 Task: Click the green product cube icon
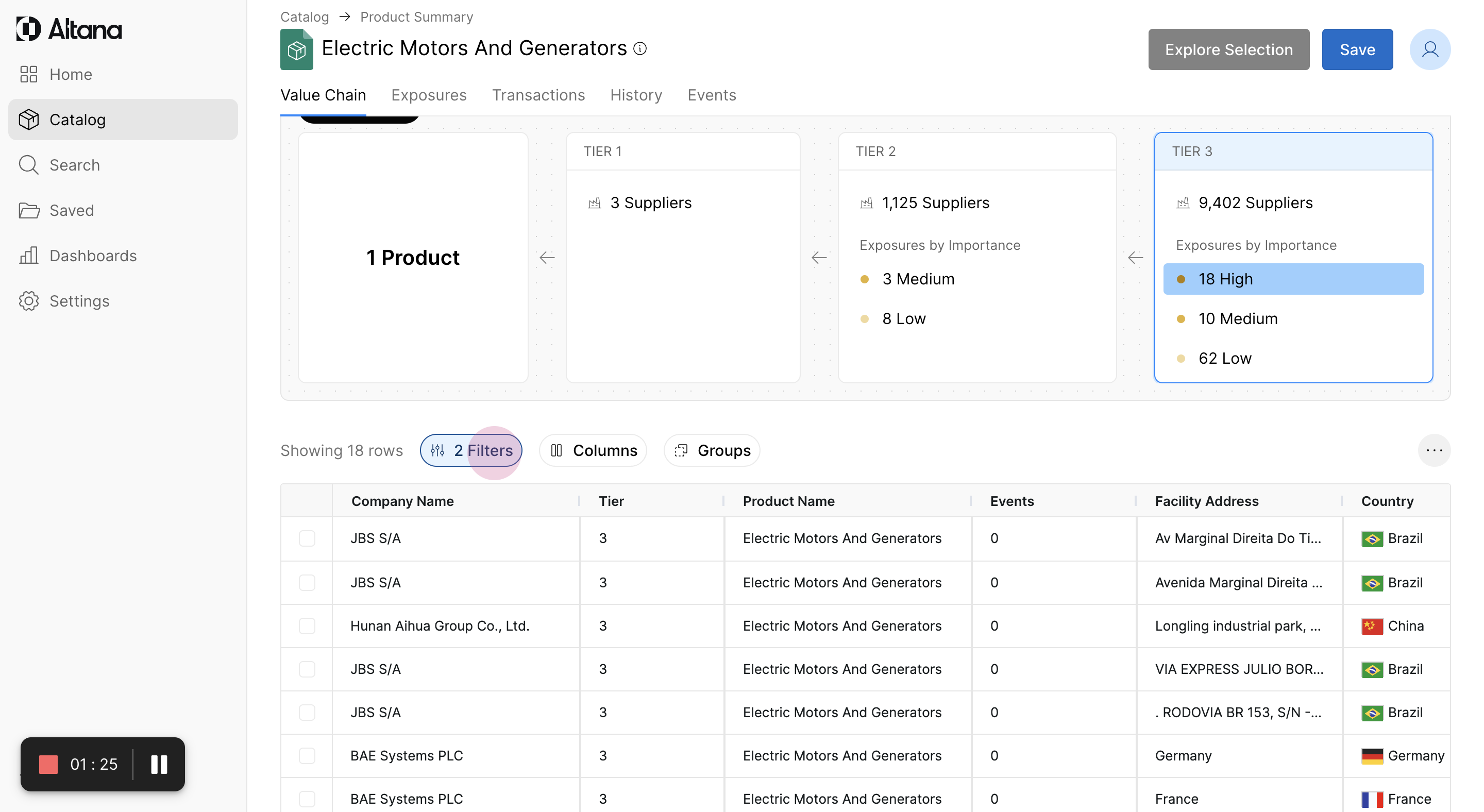pos(297,50)
